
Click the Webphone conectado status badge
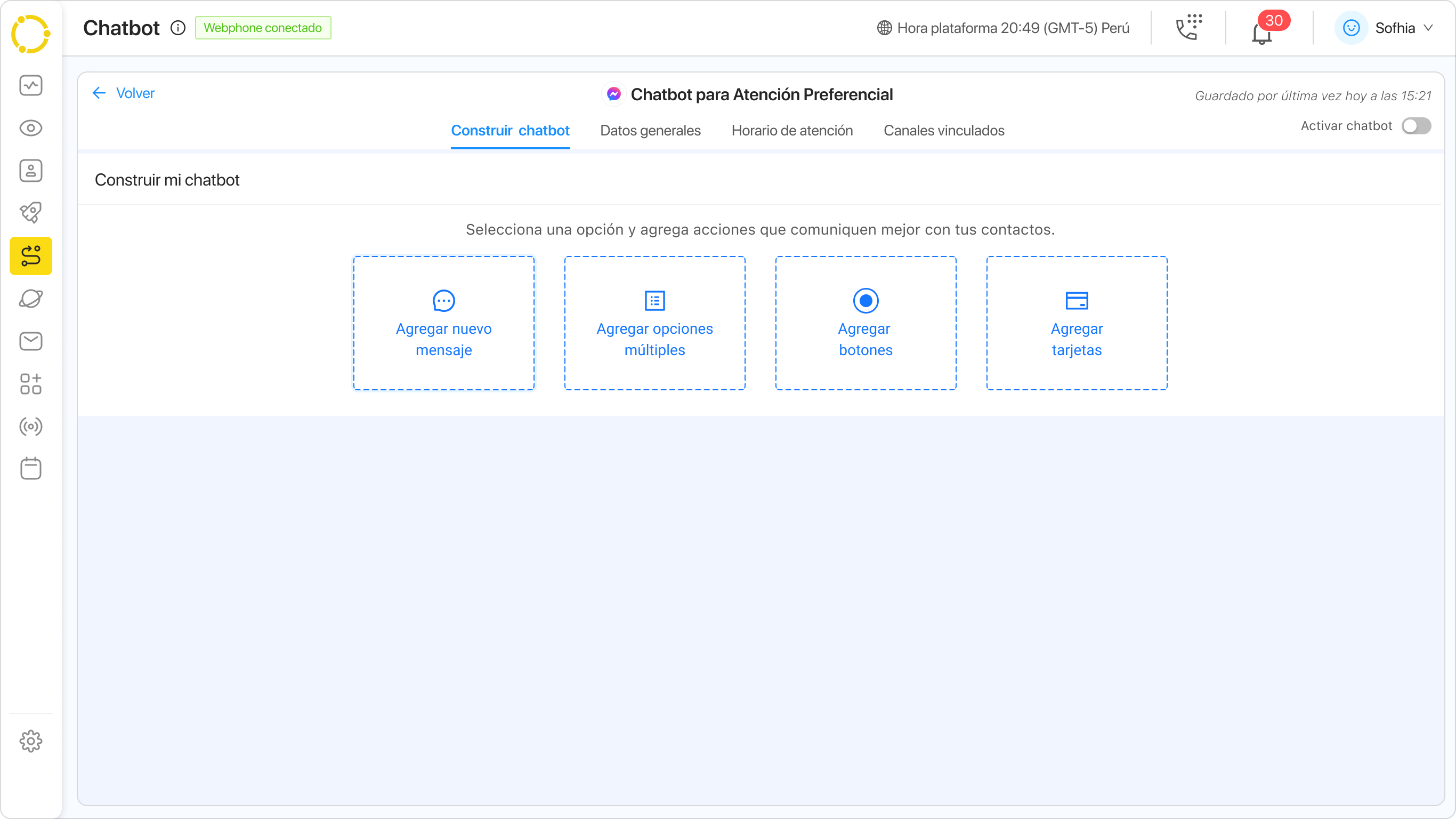pos(263,28)
